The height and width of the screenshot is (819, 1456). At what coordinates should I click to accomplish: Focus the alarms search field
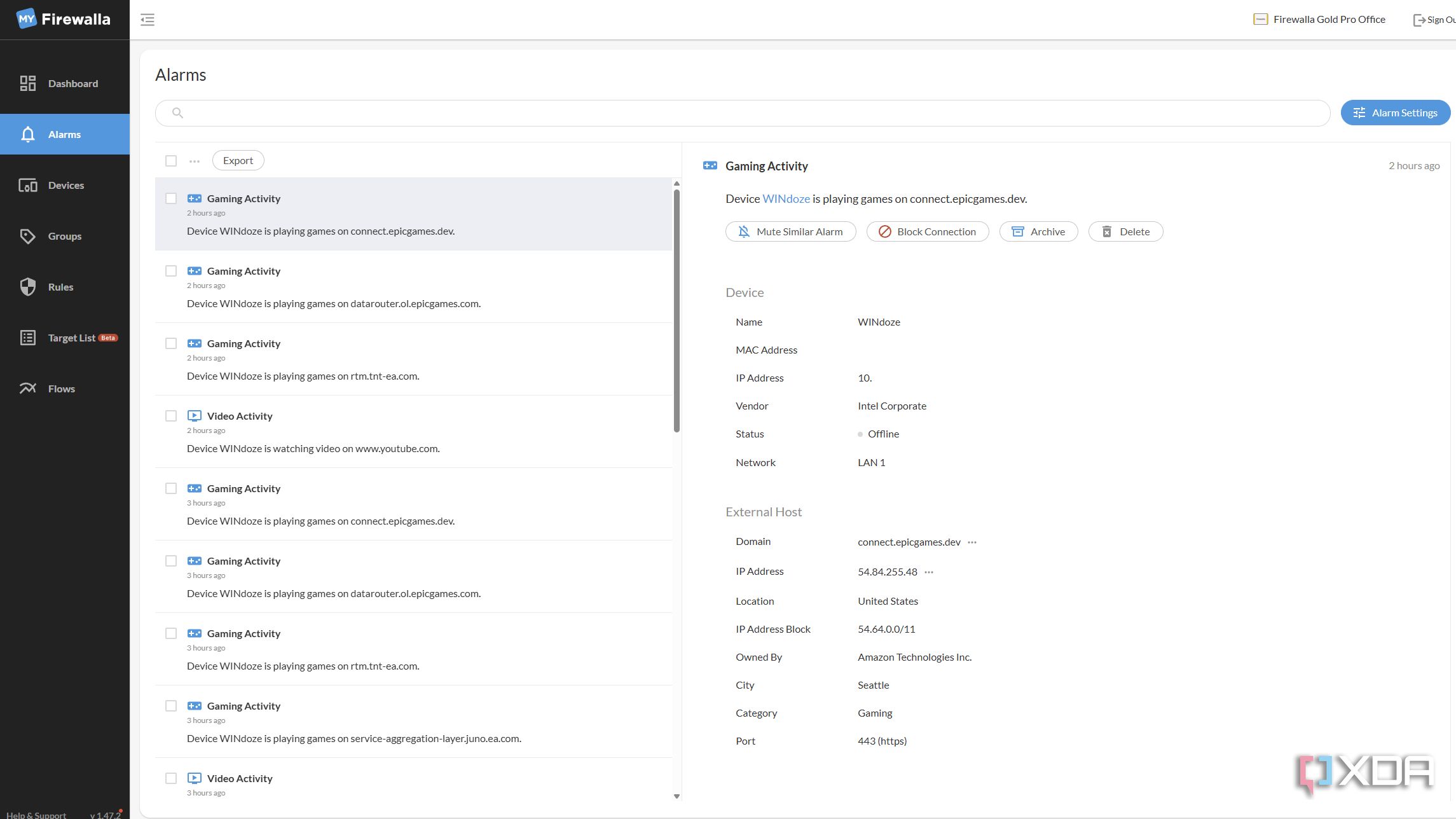743,113
